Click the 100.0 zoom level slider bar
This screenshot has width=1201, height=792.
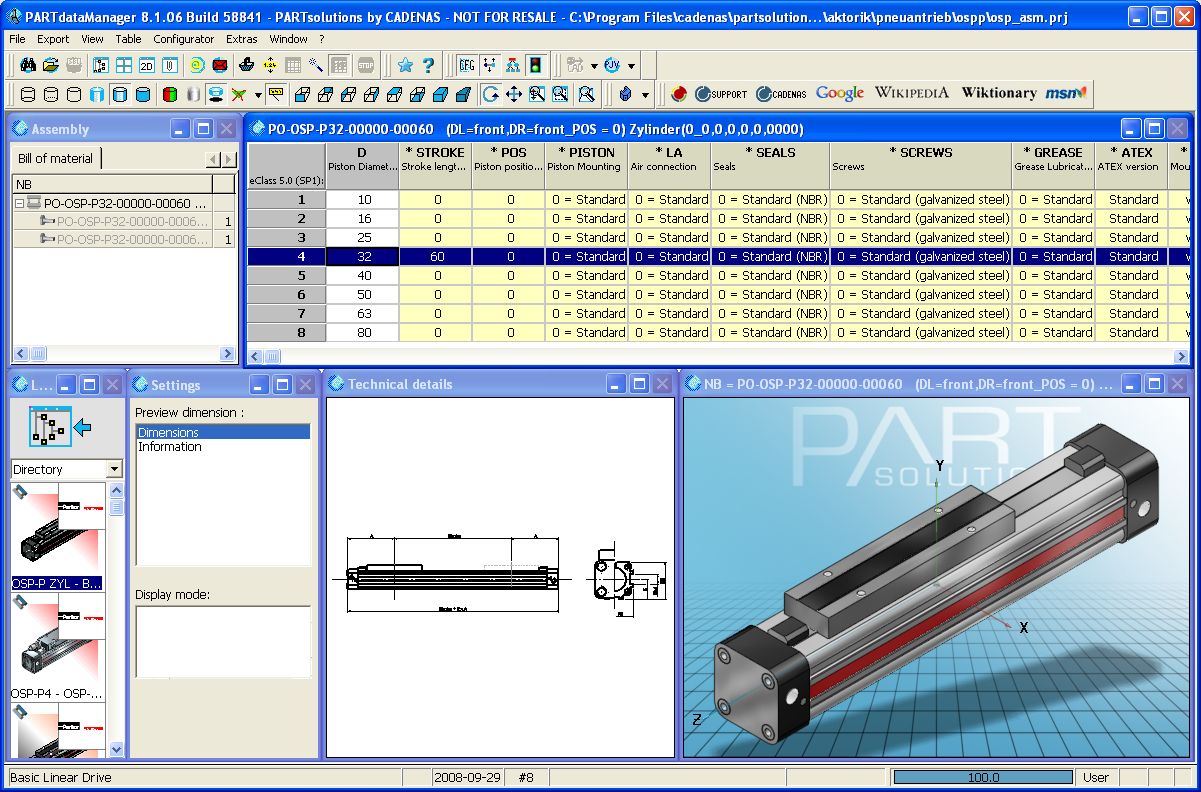(985, 777)
